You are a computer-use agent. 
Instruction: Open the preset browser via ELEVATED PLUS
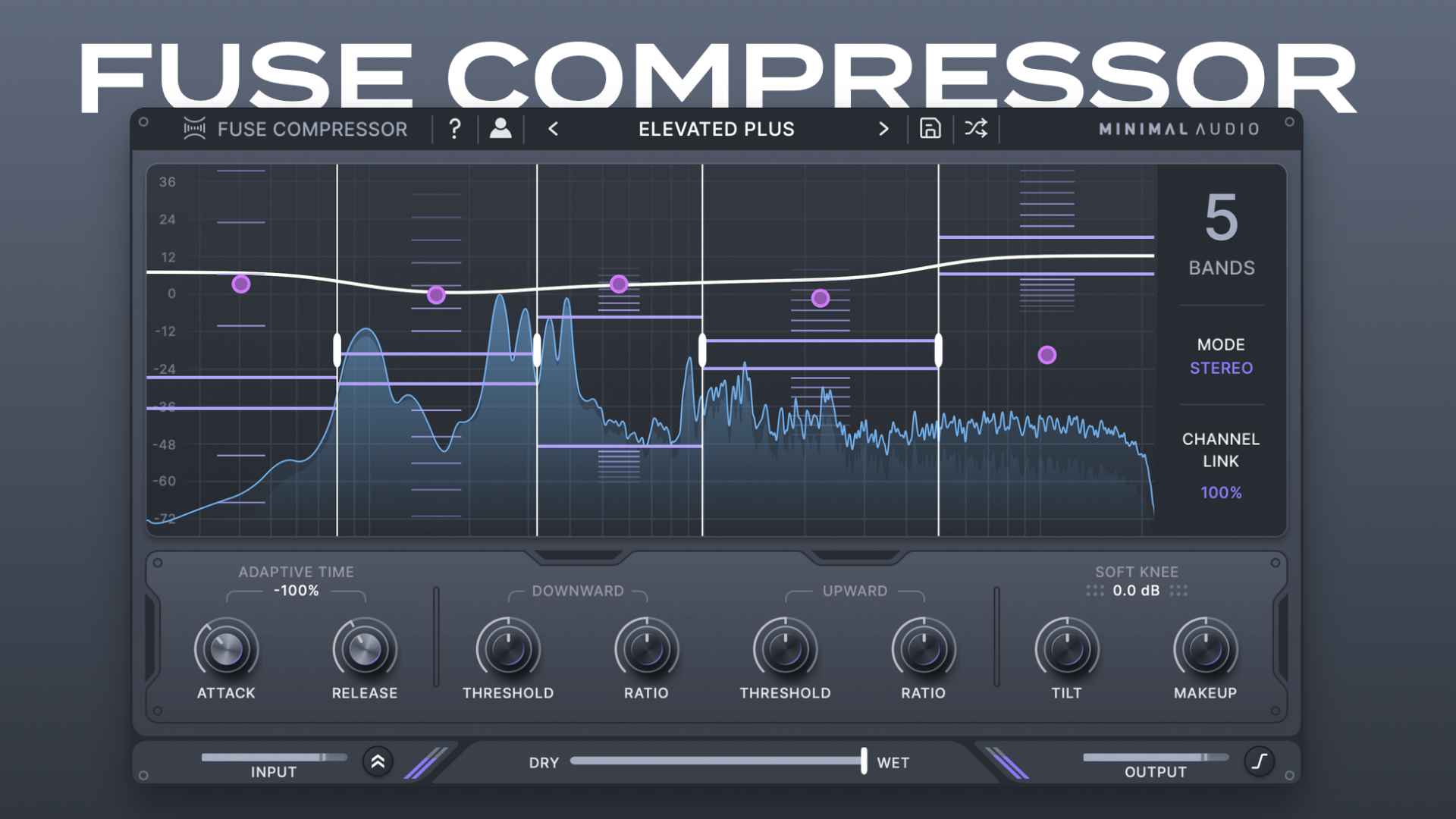(x=715, y=129)
